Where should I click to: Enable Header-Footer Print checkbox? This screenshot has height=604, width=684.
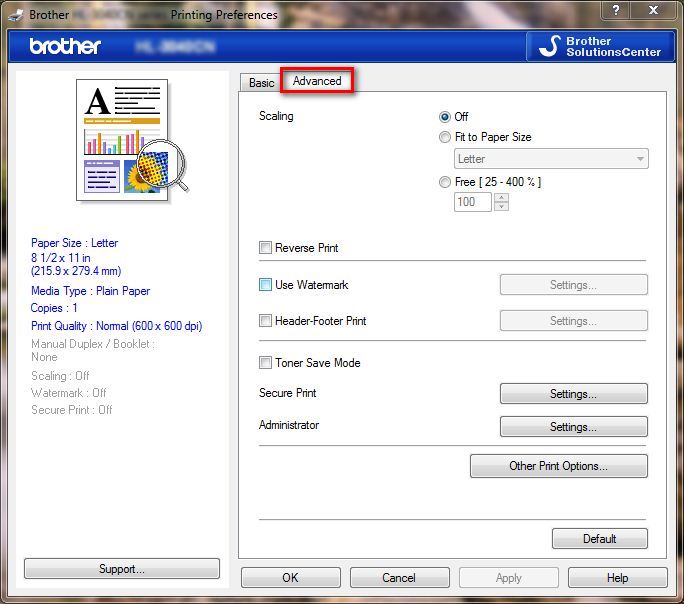(x=266, y=321)
